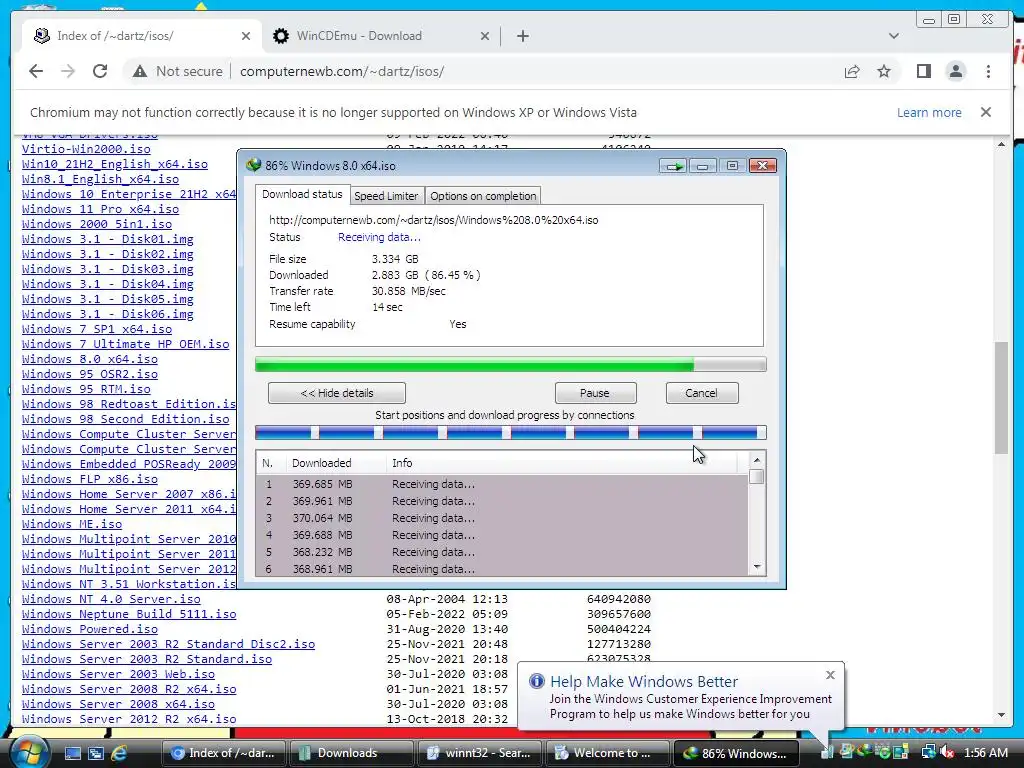Open the profile avatar button
The image size is (1024, 768).
click(x=955, y=71)
